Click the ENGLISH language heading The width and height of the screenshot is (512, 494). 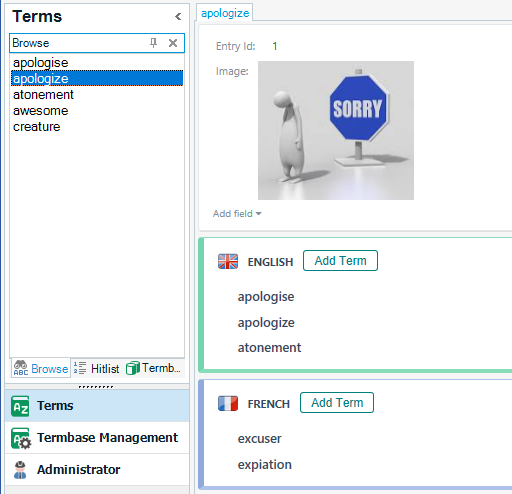(270, 262)
